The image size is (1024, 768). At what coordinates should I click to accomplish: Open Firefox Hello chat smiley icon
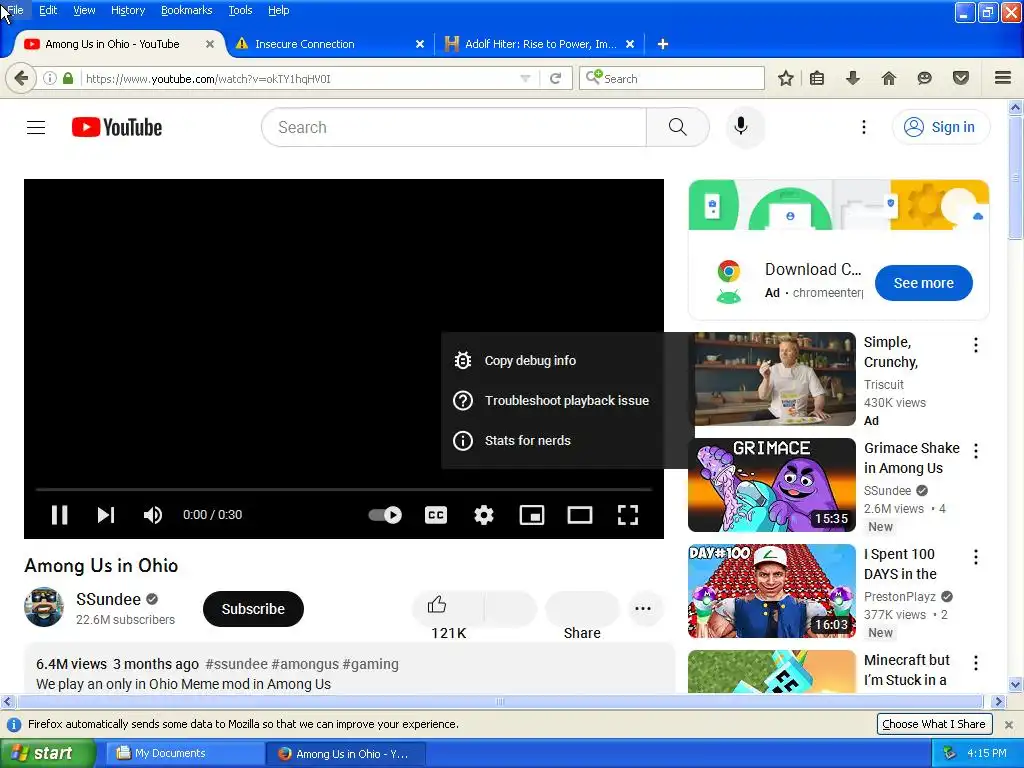924,78
